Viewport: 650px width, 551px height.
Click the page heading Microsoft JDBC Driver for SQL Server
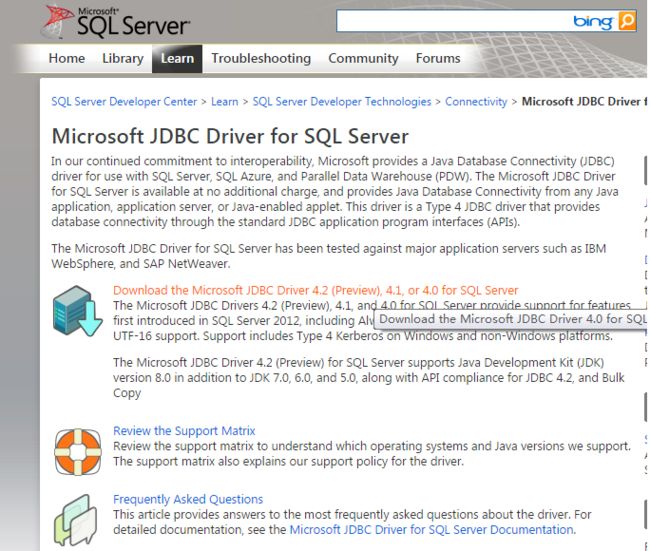pos(230,136)
